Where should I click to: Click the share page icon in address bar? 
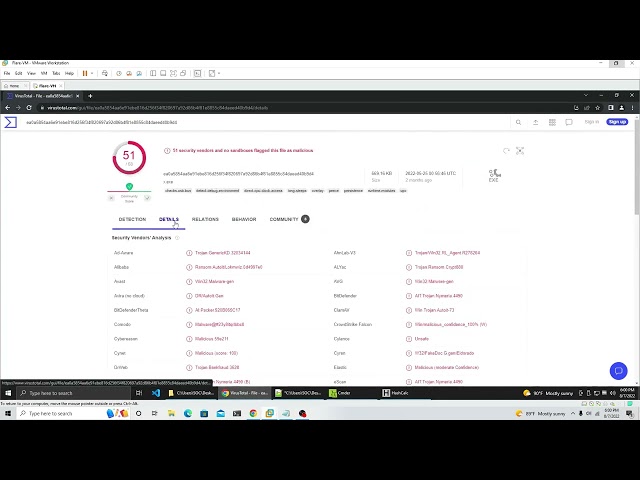[587, 108]
